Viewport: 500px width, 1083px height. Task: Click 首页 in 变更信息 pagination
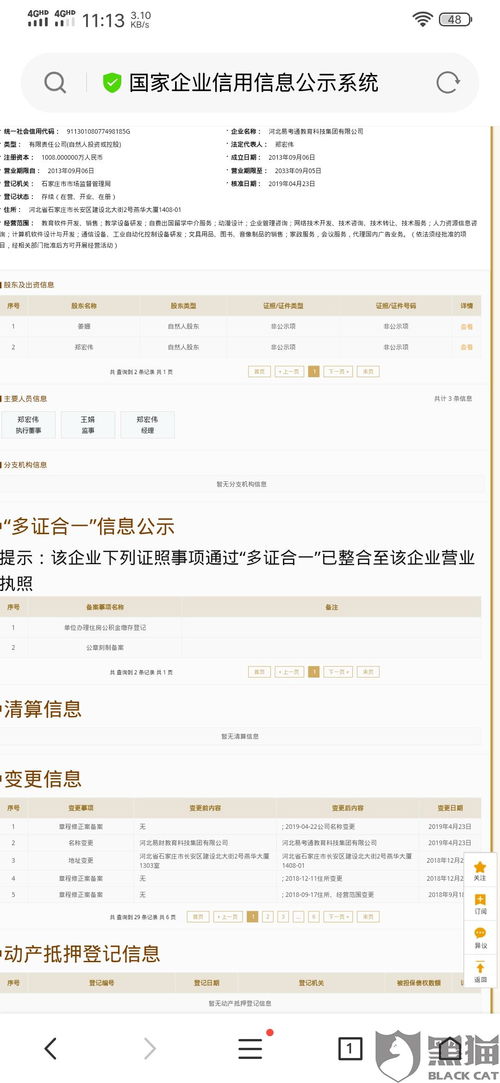coord(198,917)
